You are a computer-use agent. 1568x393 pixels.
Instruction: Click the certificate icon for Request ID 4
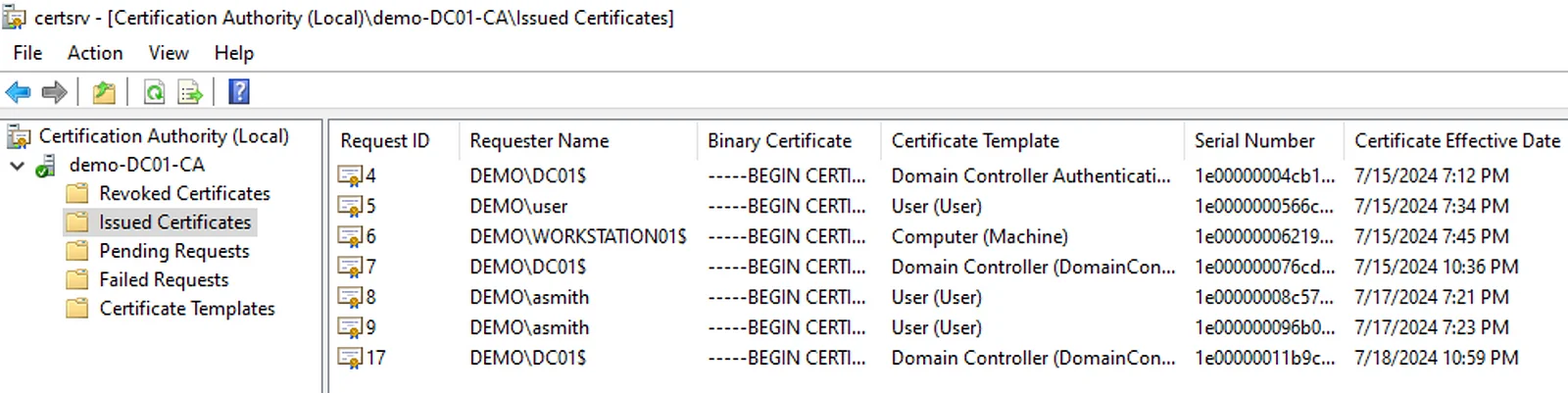pos(350,176)
